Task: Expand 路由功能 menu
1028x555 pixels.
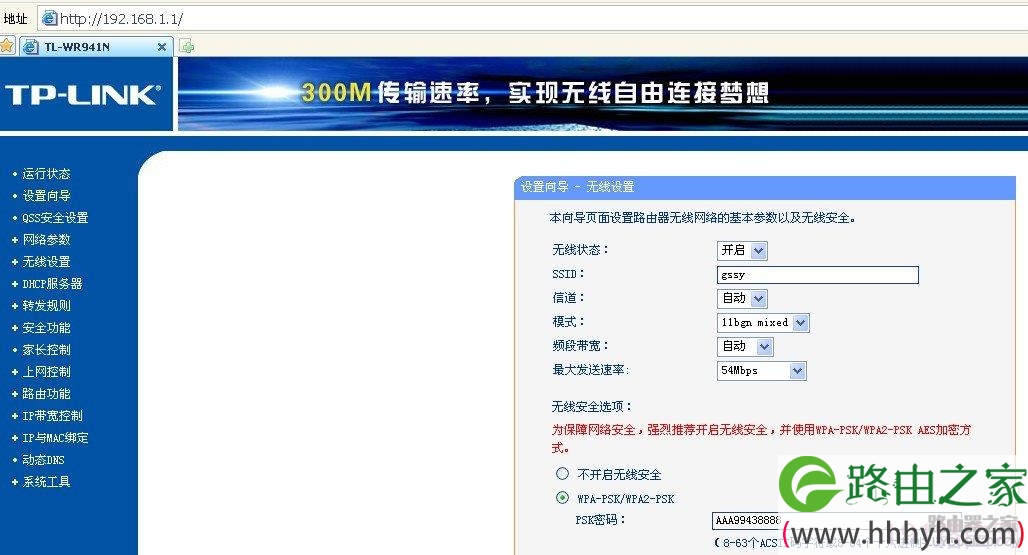Action: (x=46, y=394)
